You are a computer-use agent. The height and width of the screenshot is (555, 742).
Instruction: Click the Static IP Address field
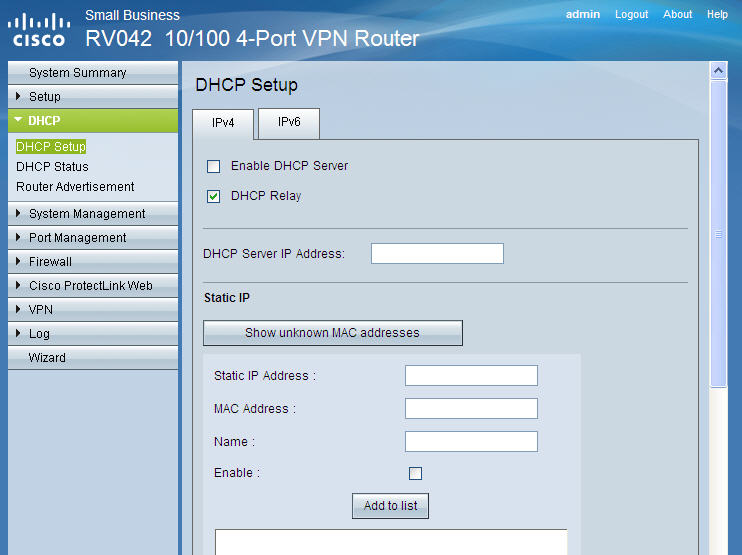471,376
